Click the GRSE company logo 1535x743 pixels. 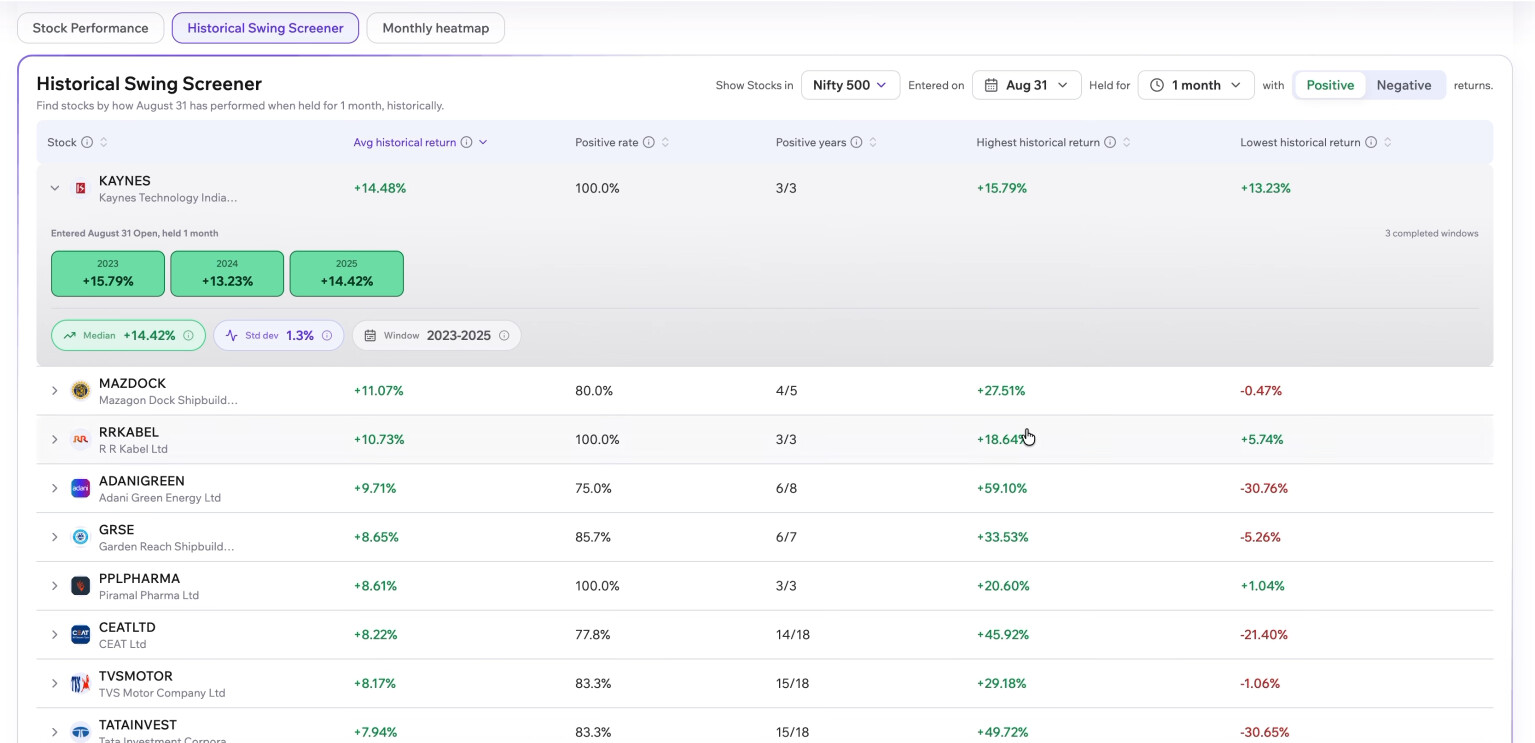tap(81, 537)
